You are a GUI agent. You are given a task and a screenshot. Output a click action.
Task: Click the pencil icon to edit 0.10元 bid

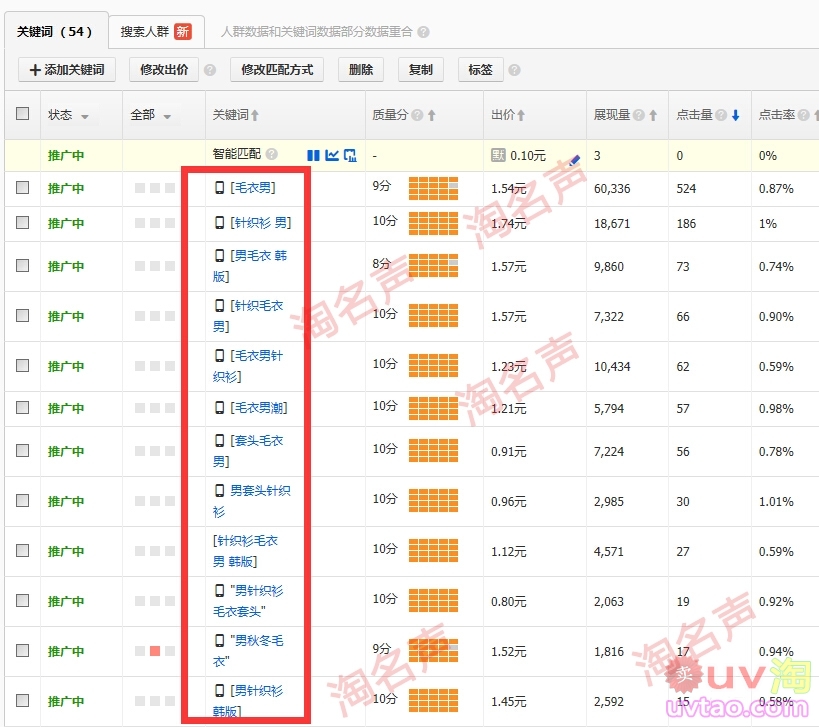click(x=575, y=158)
